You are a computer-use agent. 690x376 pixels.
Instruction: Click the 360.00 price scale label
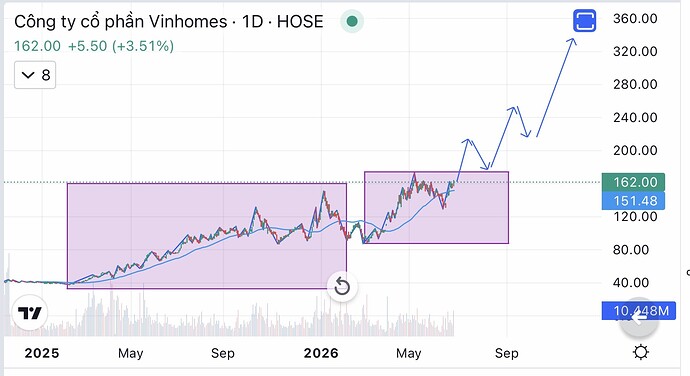(635, 18)
